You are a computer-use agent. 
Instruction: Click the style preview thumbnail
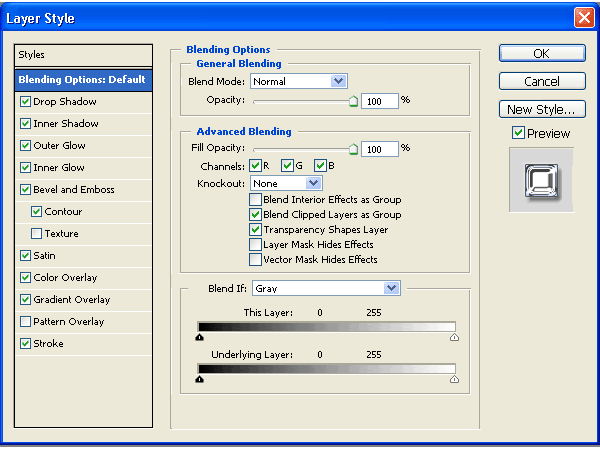pos(541,181)
